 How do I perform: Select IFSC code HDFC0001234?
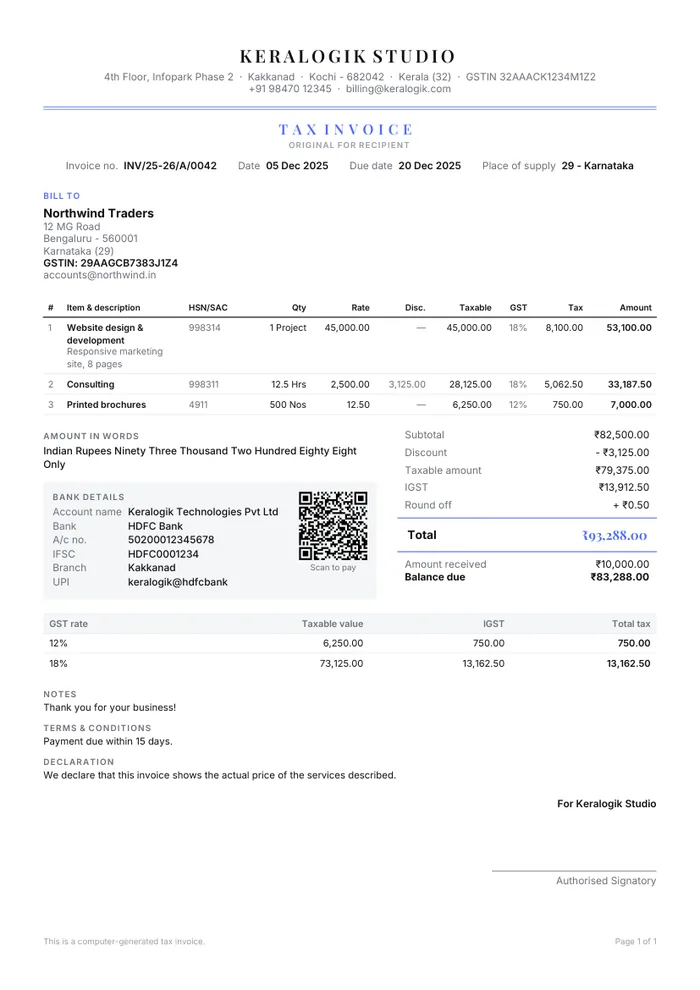[163, 554]
